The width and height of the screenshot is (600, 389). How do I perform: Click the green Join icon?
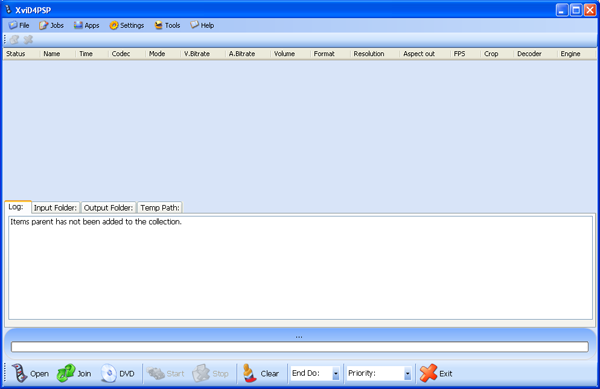[66, 373]
